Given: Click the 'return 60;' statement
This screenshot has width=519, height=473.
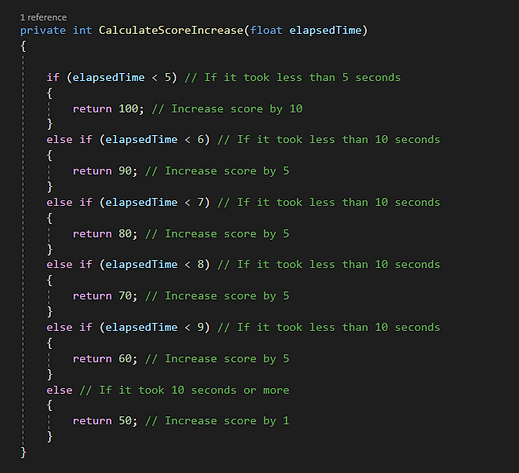Looking at the screenshot, I should (105, 359).
